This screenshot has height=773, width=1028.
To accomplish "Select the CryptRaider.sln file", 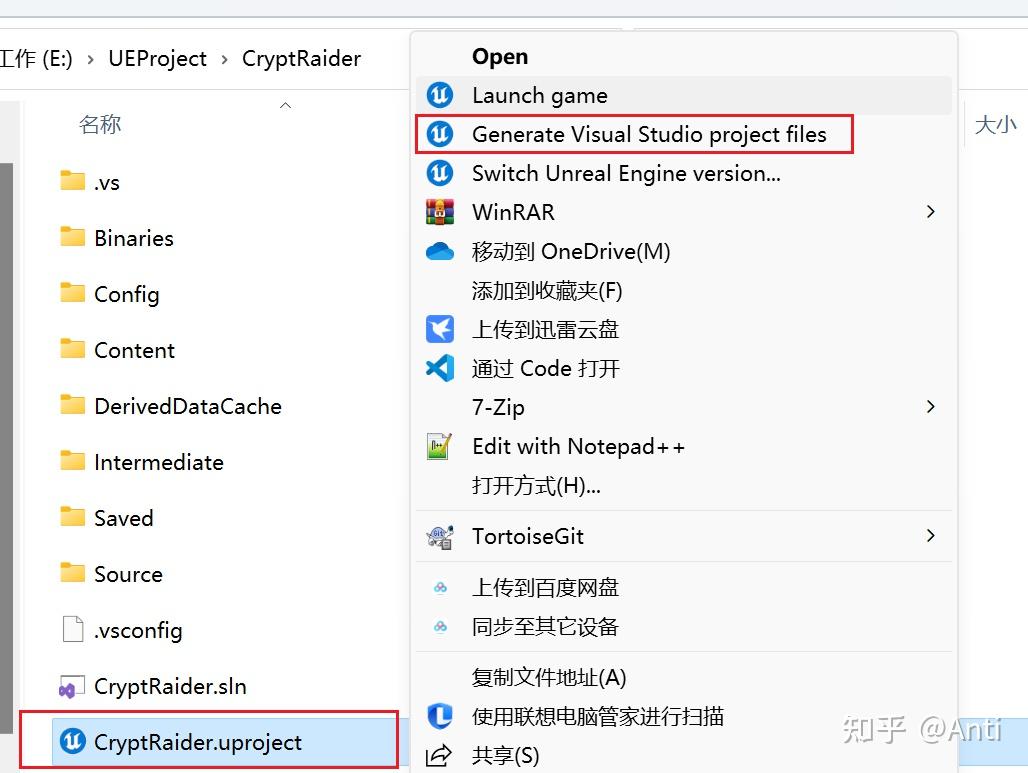I will tap(167, 686).
